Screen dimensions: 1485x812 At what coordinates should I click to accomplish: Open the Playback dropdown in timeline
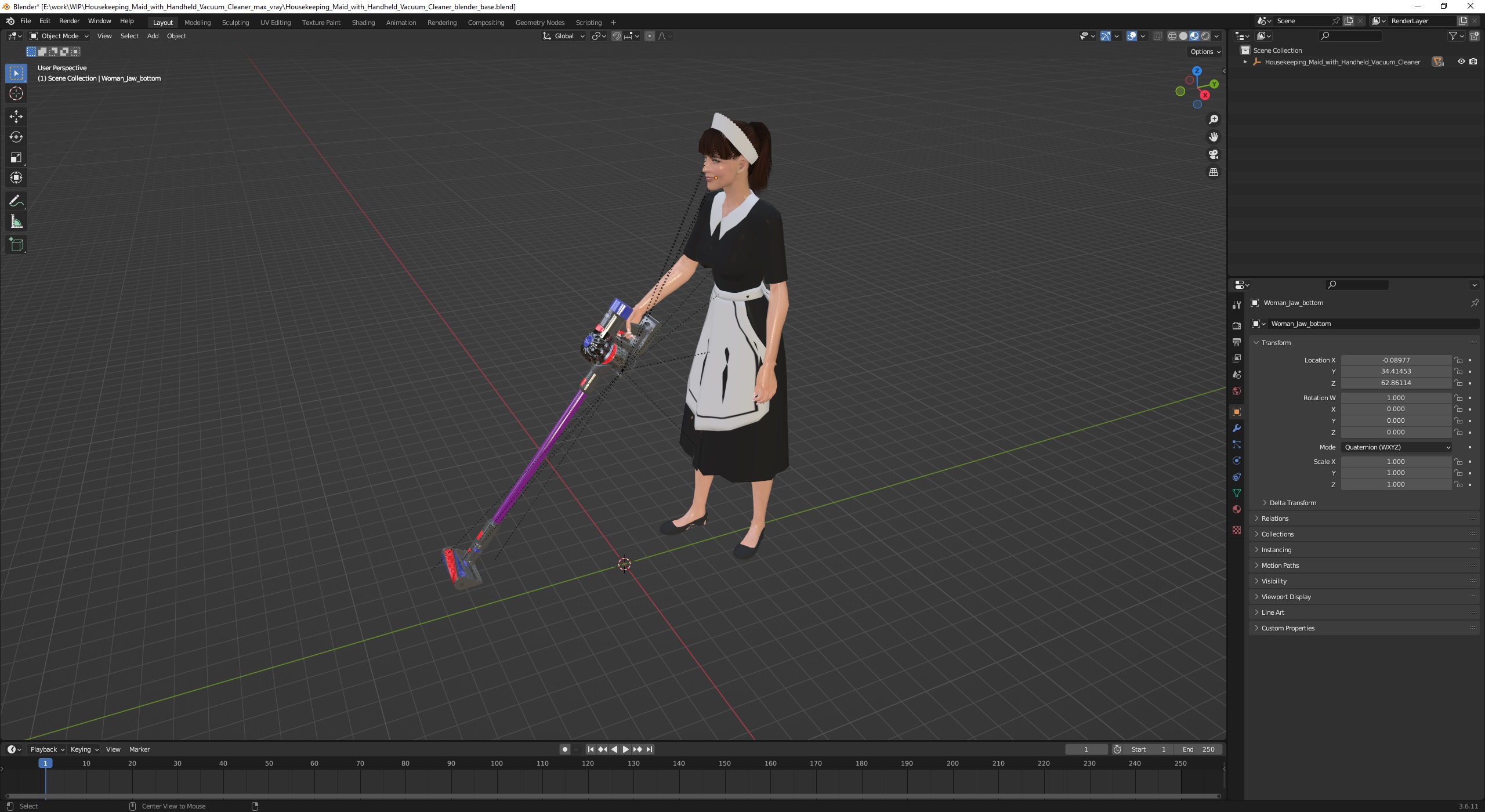coord(47,749)
